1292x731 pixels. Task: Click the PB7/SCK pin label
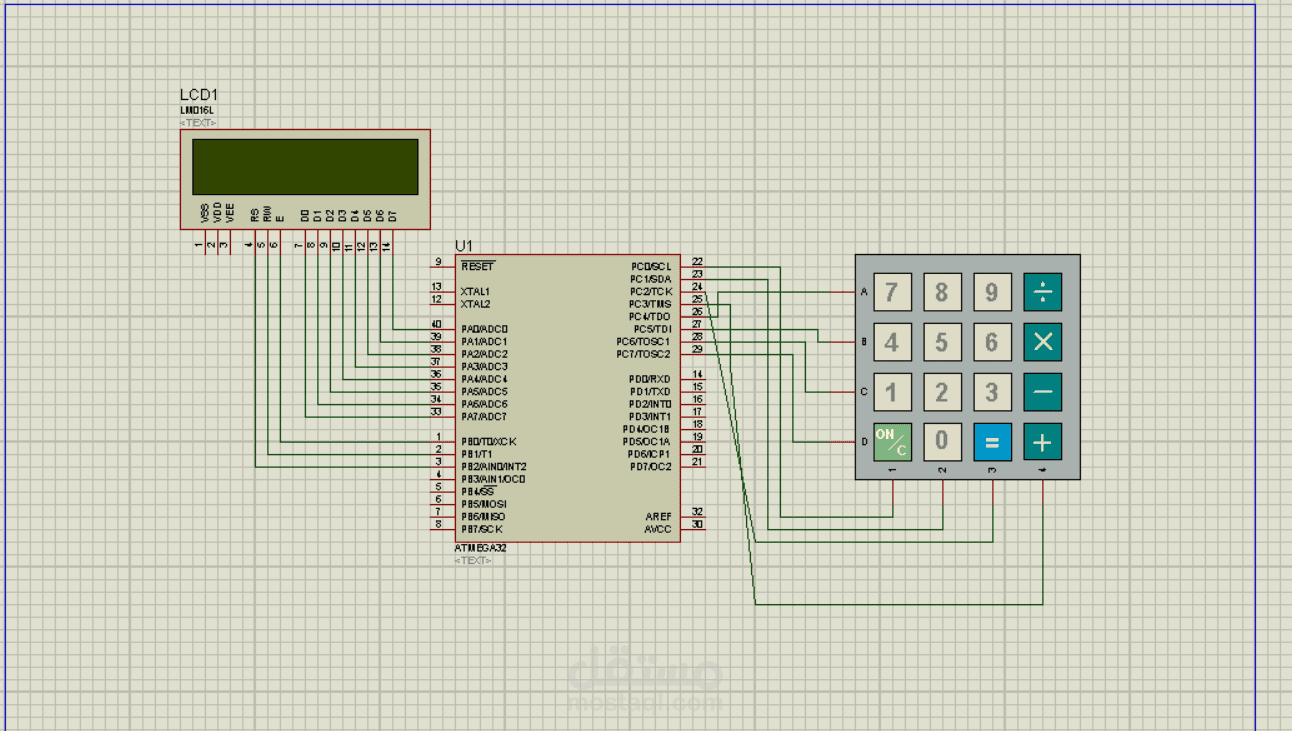click(482, 529)
